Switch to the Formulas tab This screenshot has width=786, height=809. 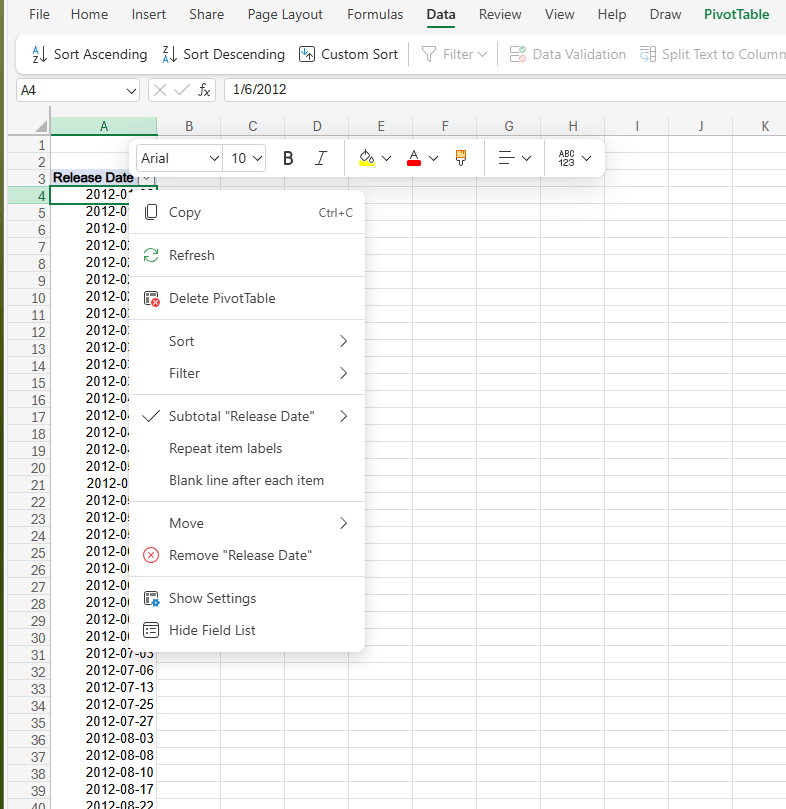[375, 14]
